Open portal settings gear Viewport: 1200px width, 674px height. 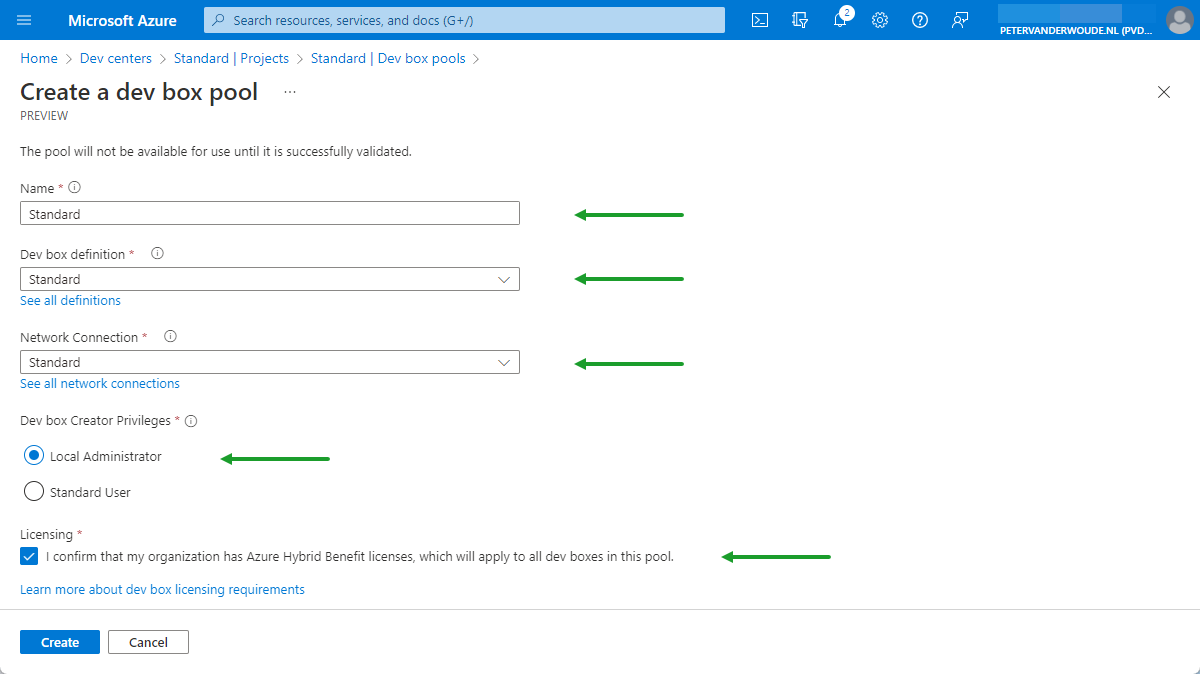pyautogui.click(x=880, y=20)
